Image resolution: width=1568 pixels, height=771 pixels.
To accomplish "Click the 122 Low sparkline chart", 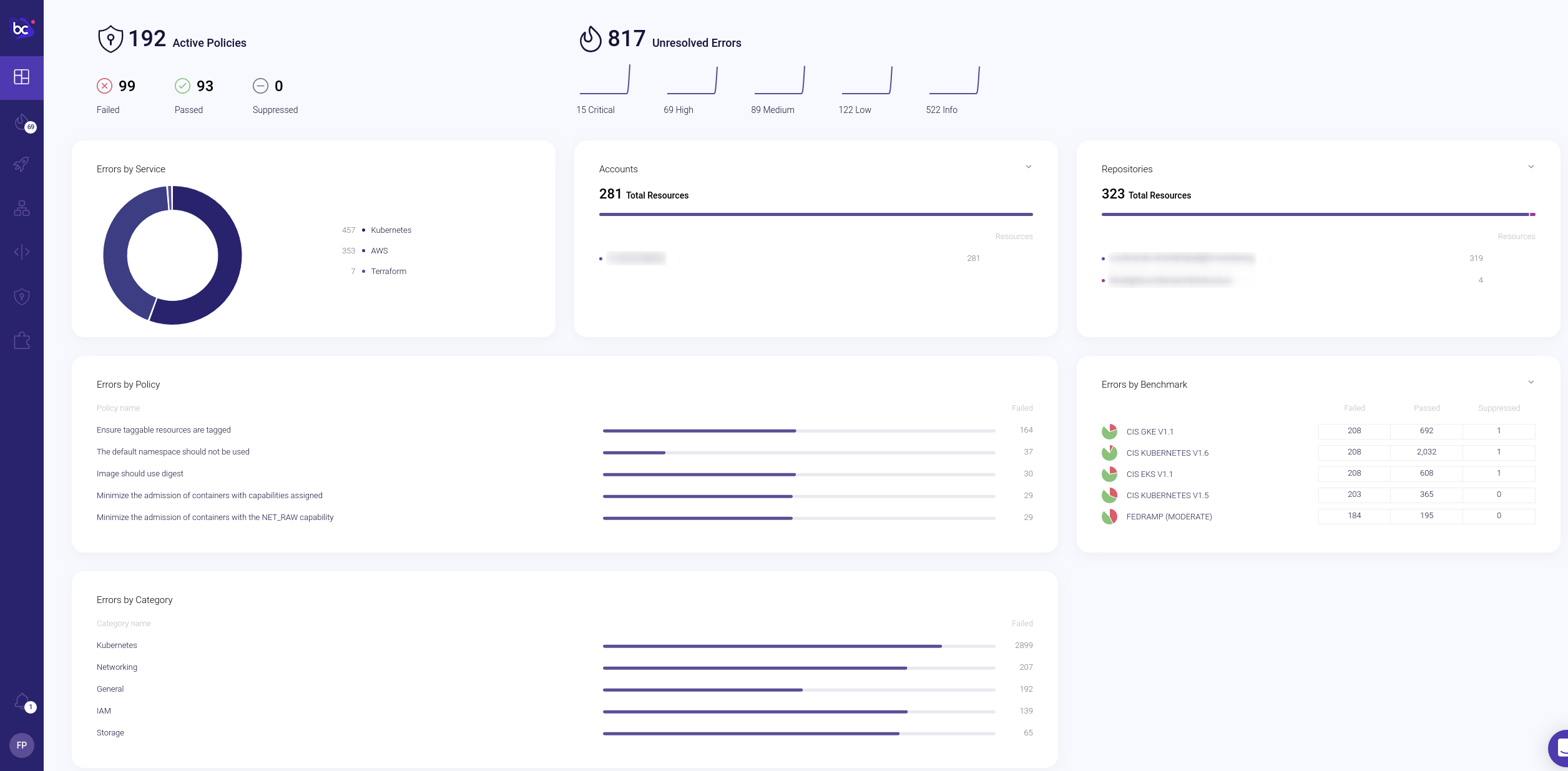I will tap(867, 79).
